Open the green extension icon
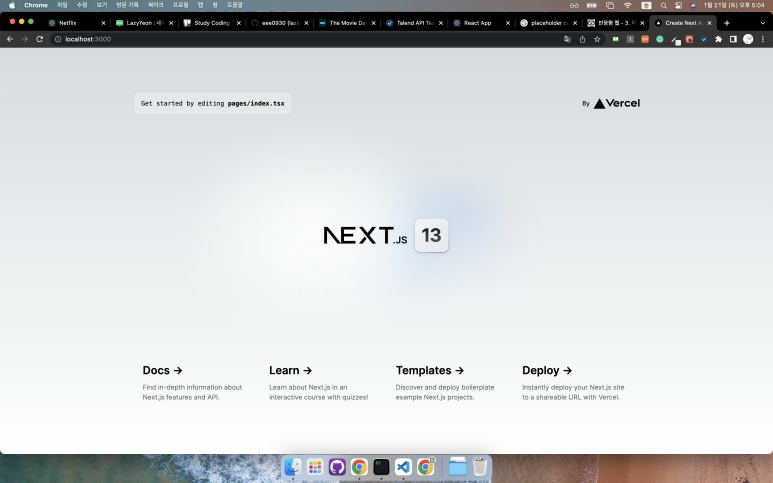773x483 pixels. (615, 39)
